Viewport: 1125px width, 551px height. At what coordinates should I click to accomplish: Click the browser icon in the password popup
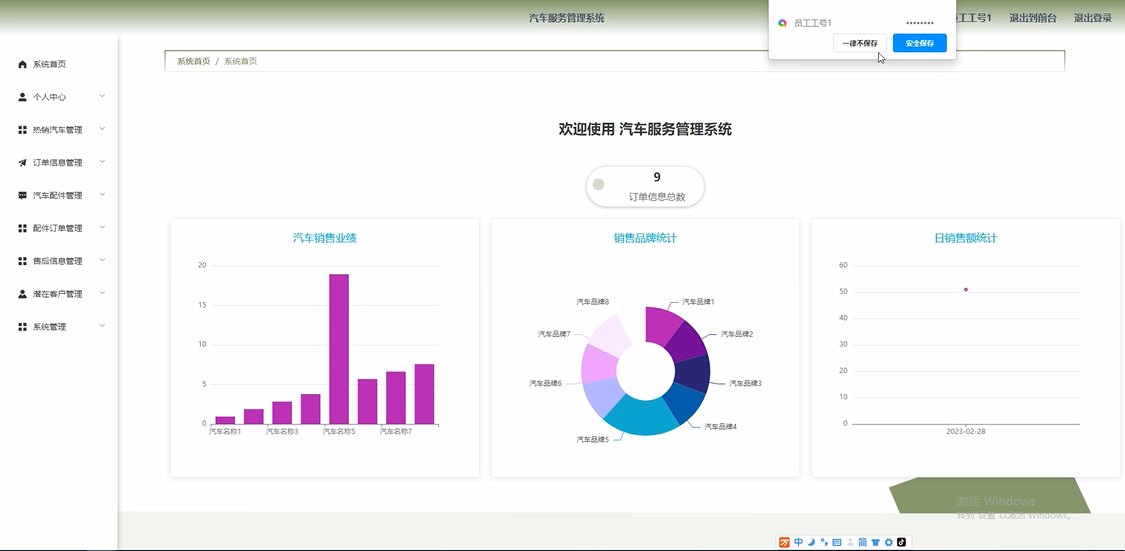(783, 23)
